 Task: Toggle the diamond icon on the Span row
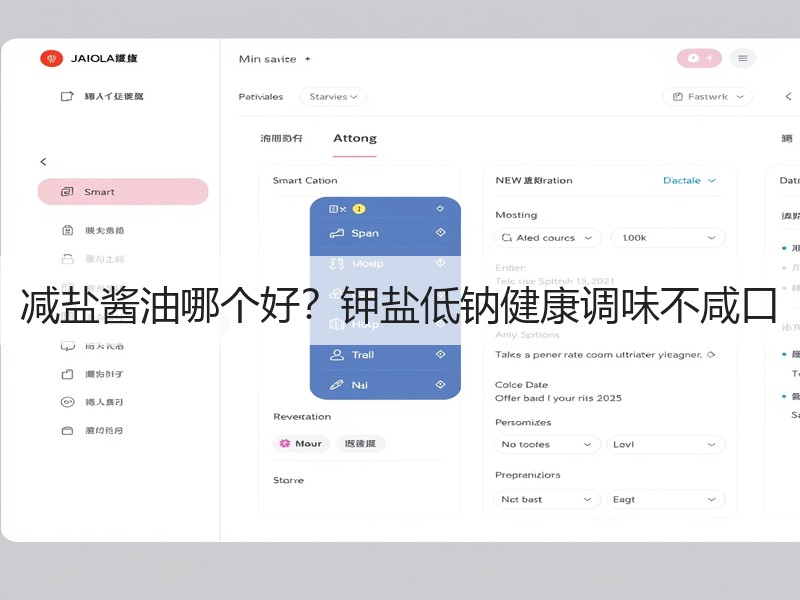point(441,233)
